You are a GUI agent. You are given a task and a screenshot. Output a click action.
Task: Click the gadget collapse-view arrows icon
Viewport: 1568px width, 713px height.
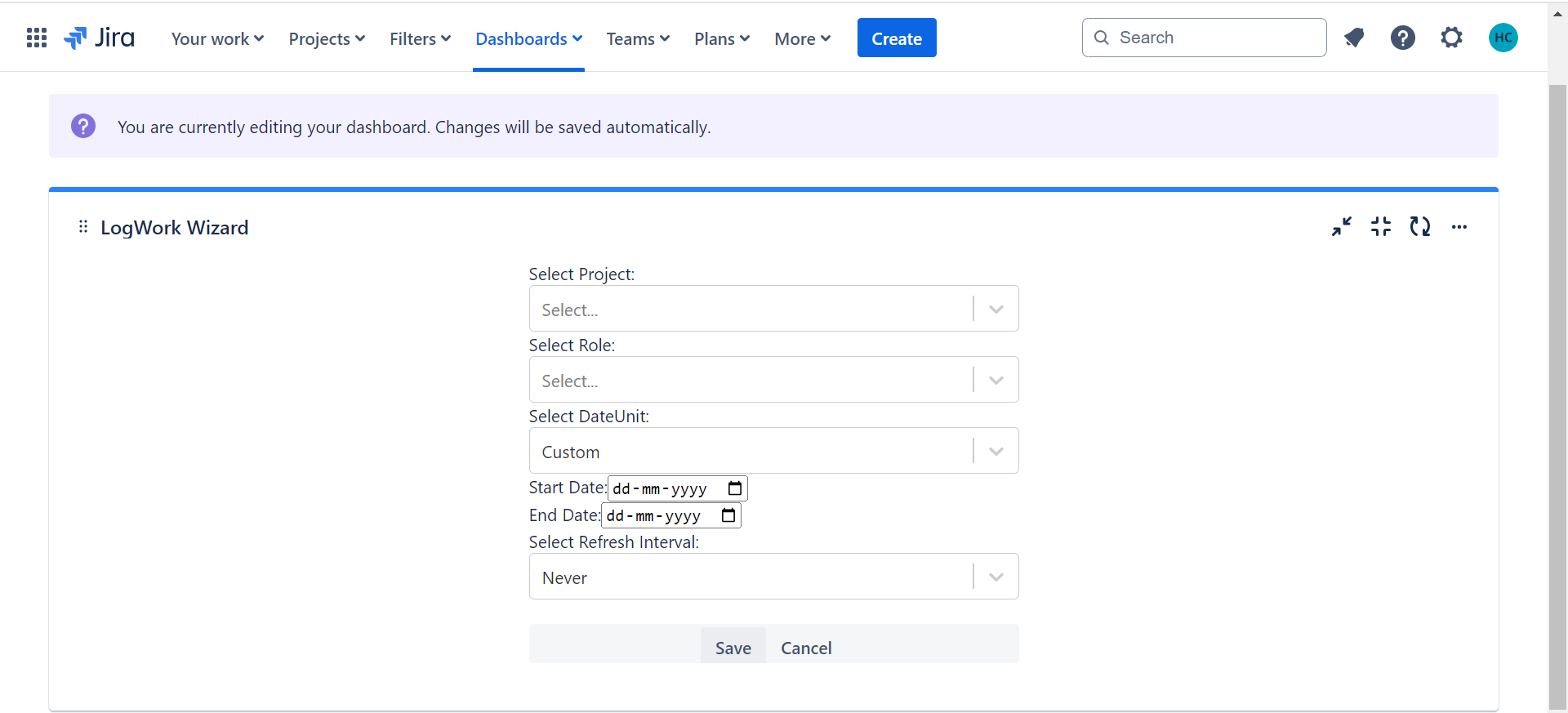[1381, 226]
